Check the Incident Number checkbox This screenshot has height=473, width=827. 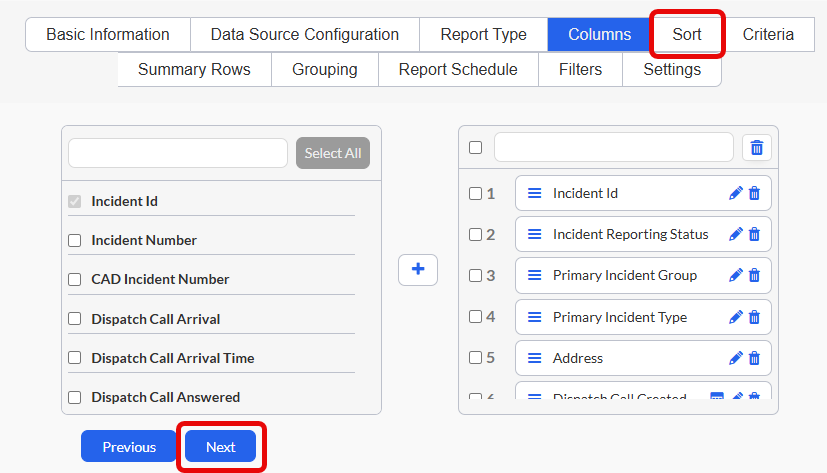tap(74, 240)
